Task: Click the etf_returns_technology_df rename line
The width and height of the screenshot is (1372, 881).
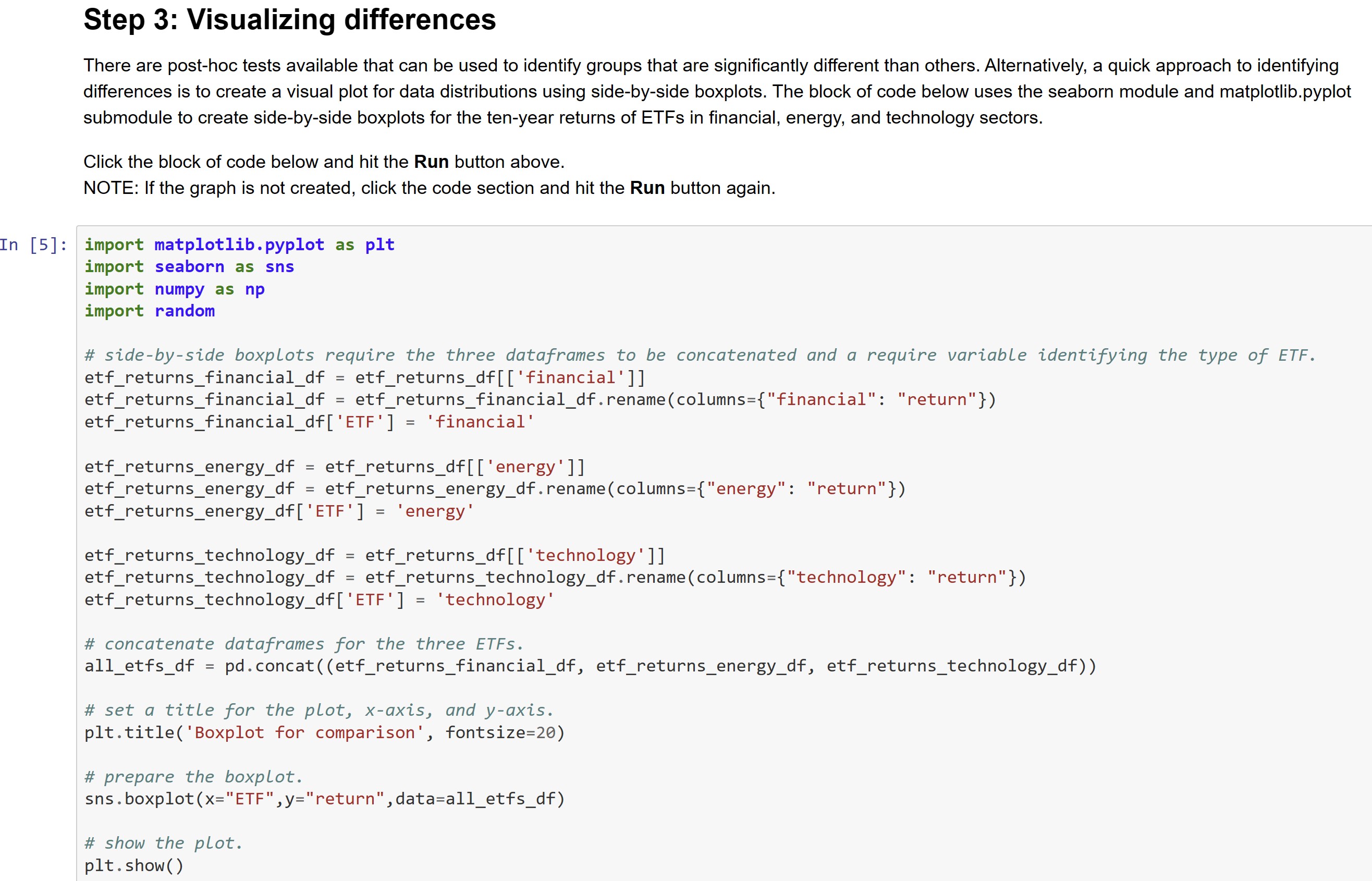Action: 555,578
